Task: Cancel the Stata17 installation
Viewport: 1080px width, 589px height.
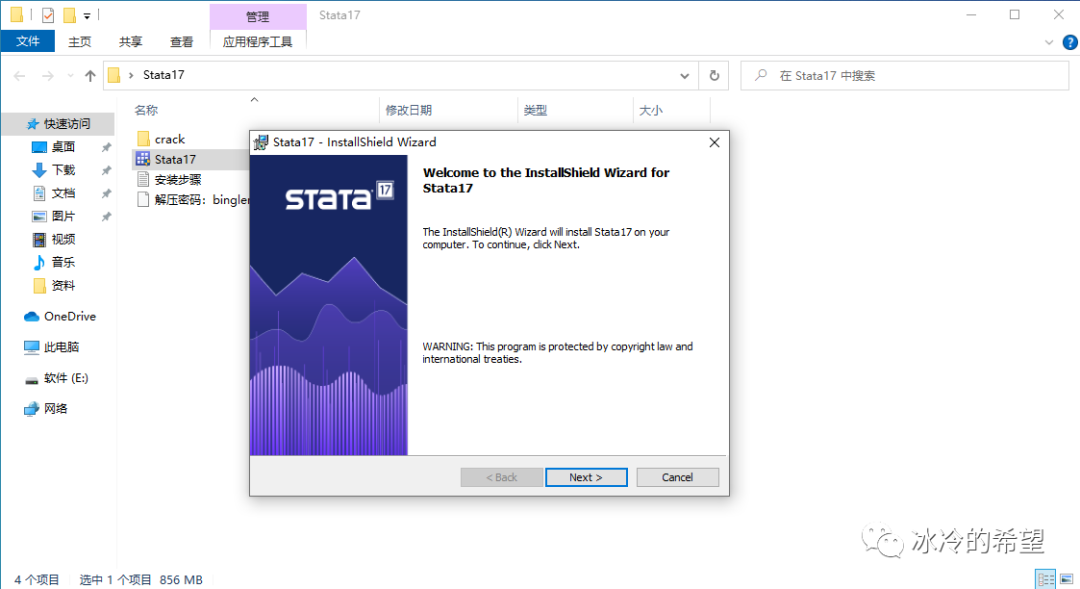Action: point(677,477)
